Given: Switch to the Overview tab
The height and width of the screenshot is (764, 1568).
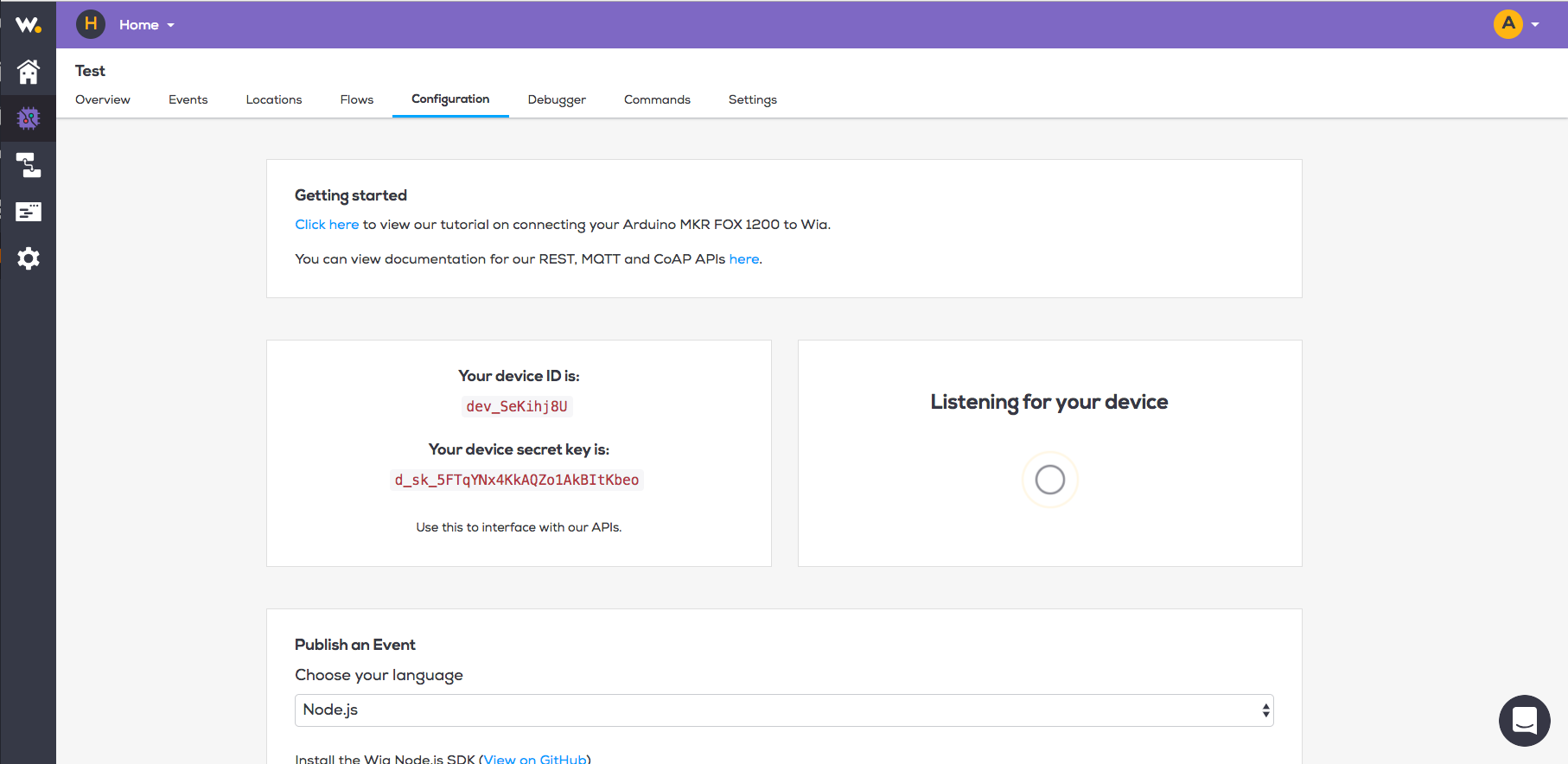Looking at the screenshot, I should [103, 99].
